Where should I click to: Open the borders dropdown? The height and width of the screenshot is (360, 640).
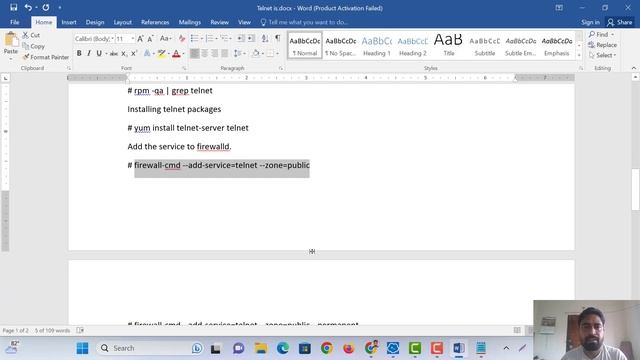click(278, 53)
